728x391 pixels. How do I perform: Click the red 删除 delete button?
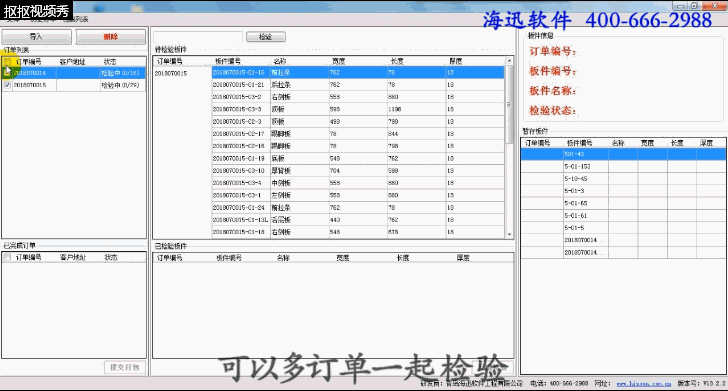coord(110,37)
